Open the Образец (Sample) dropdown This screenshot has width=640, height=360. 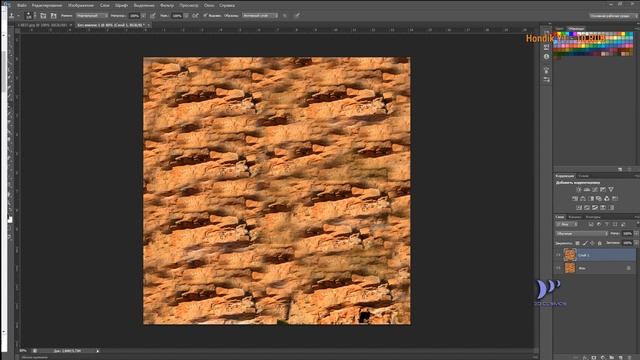click(x=260, y=16)
